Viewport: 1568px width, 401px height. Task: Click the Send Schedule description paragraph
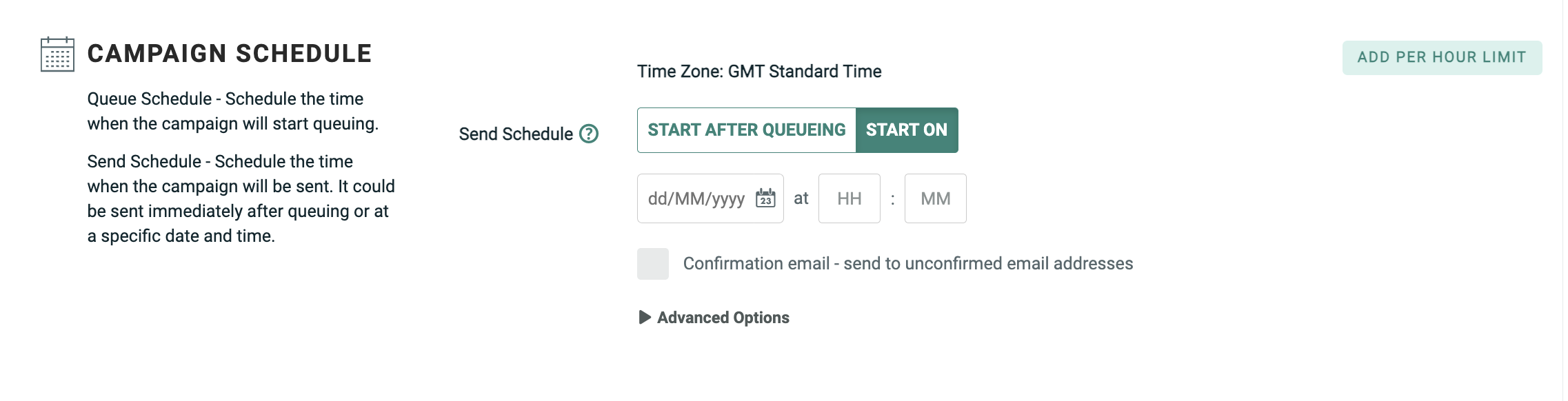click(241, 198)
